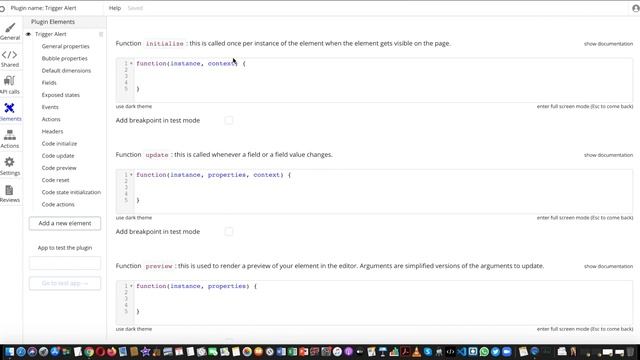Launch Visual Studio Code from dock
The image size is (640, 360).
pyautogui.click(x=461, y=352)
